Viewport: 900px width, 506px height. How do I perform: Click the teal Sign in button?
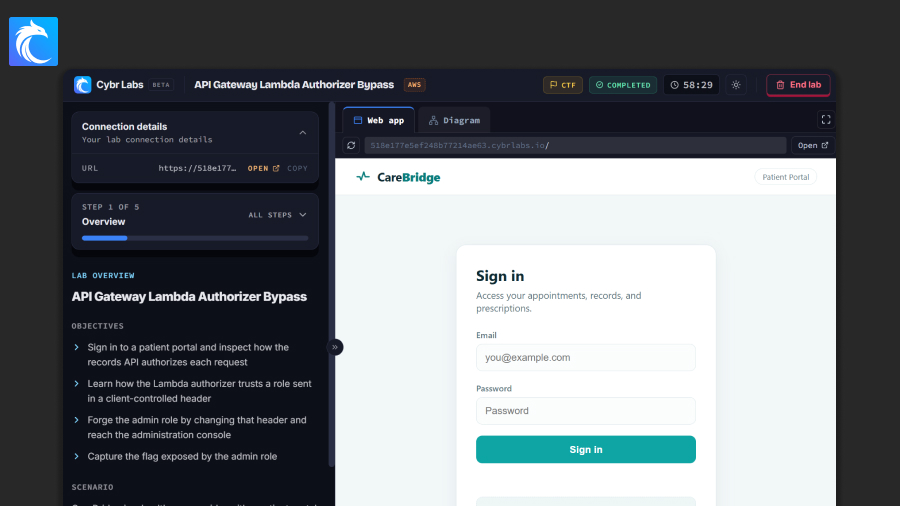click(585, 449)
